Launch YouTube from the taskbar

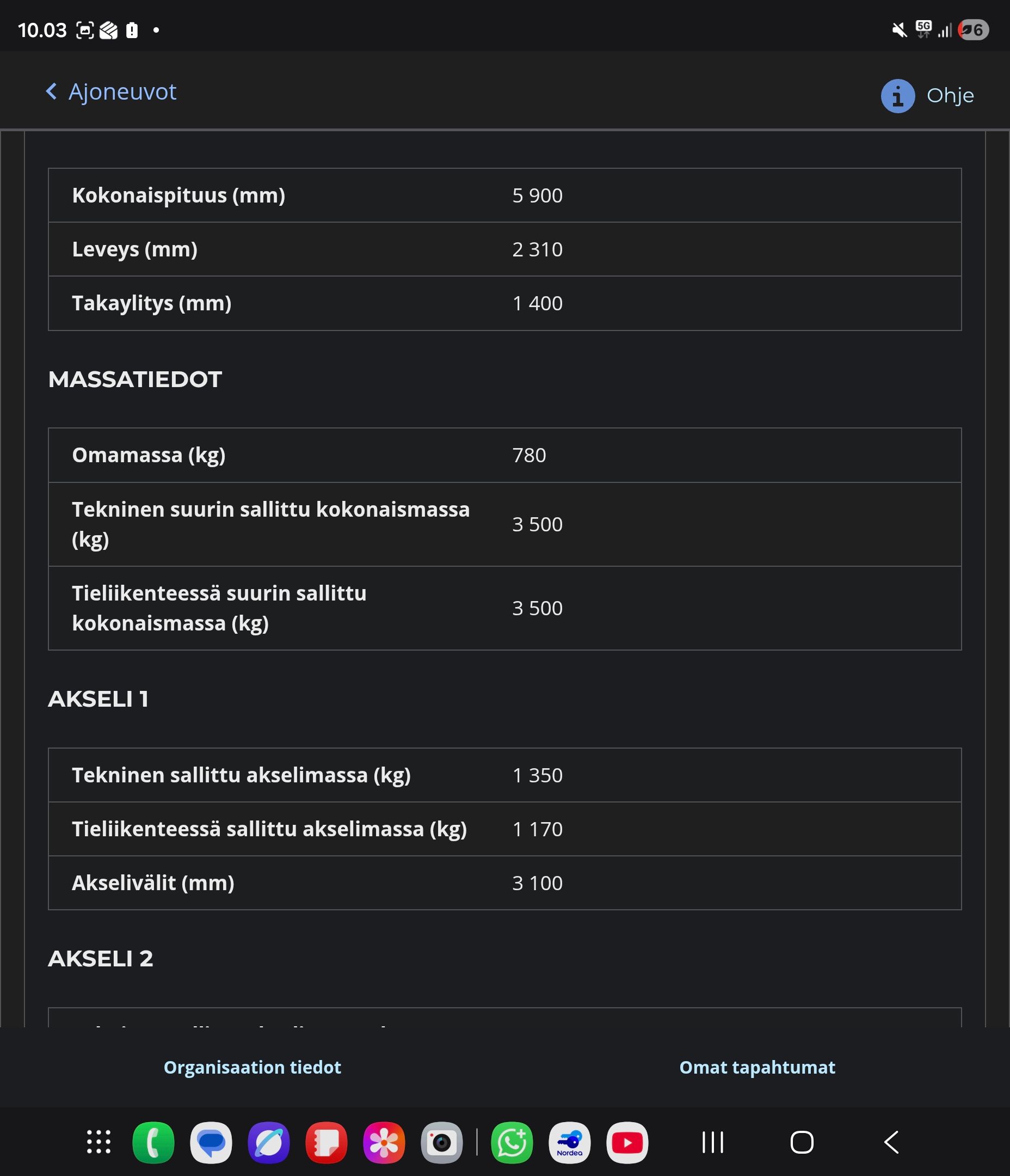click(627, 1142)
